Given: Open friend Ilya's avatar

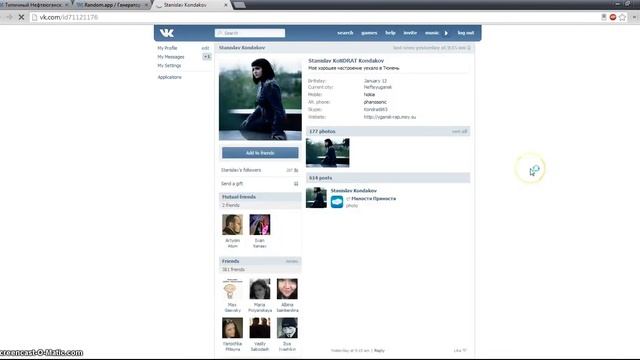Looking at the screenshot, I should [287, 328].
